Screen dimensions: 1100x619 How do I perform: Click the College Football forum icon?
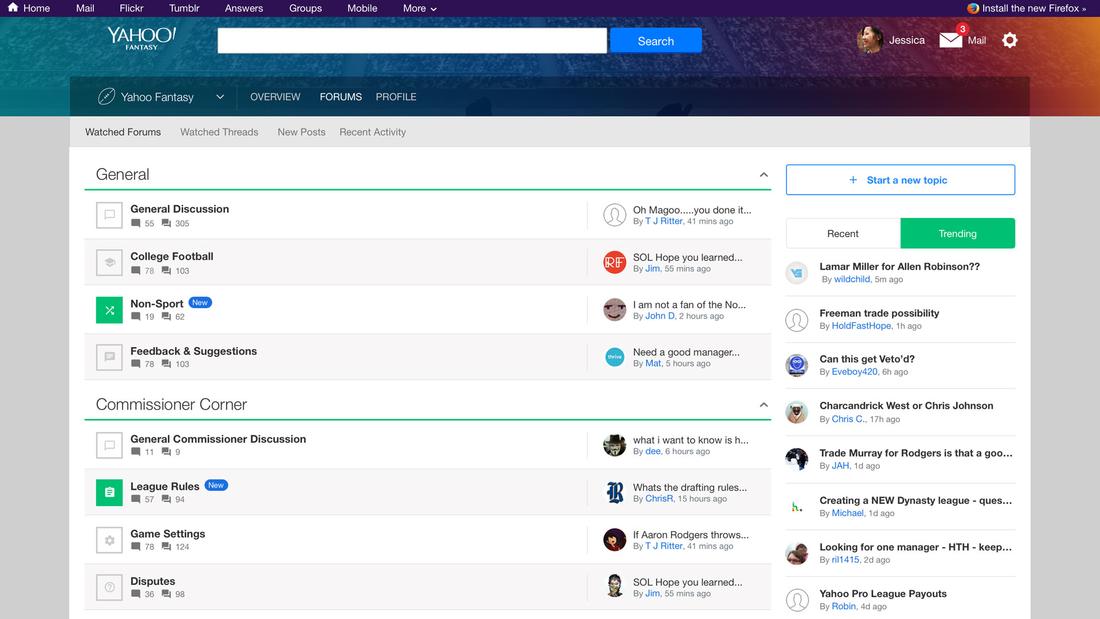point(109,263)
